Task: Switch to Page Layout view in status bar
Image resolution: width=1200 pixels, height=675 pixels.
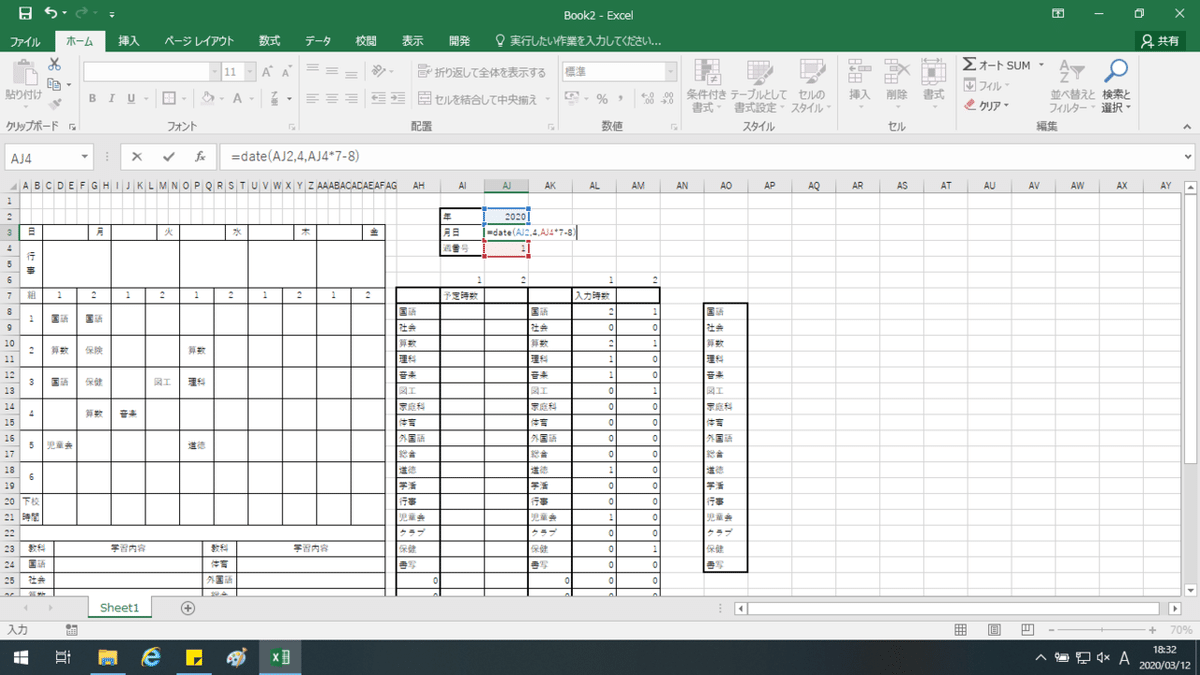Action: tap(996, 630)
